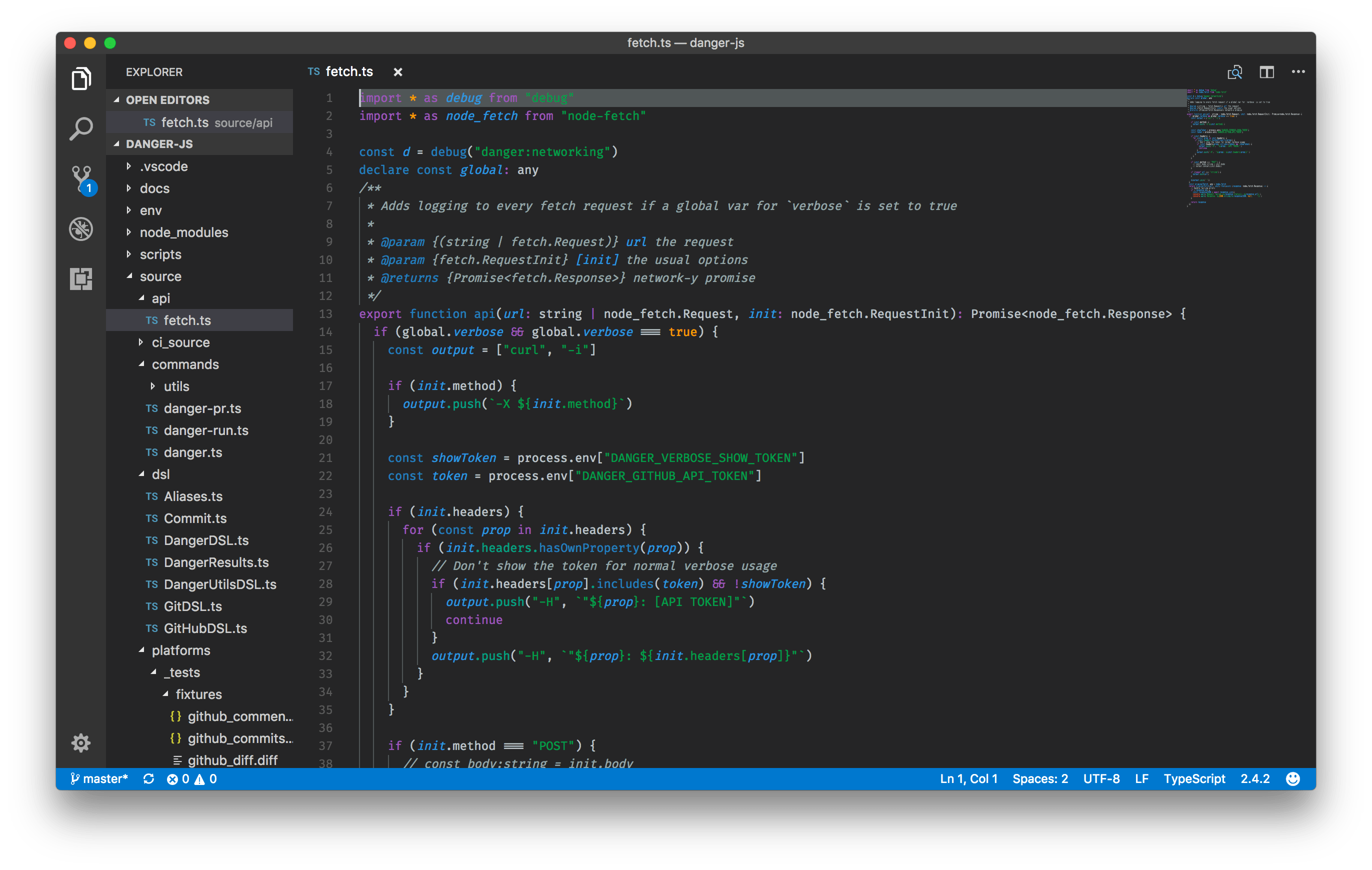Click the EXPLORER panel title

[x=154, y=72]
